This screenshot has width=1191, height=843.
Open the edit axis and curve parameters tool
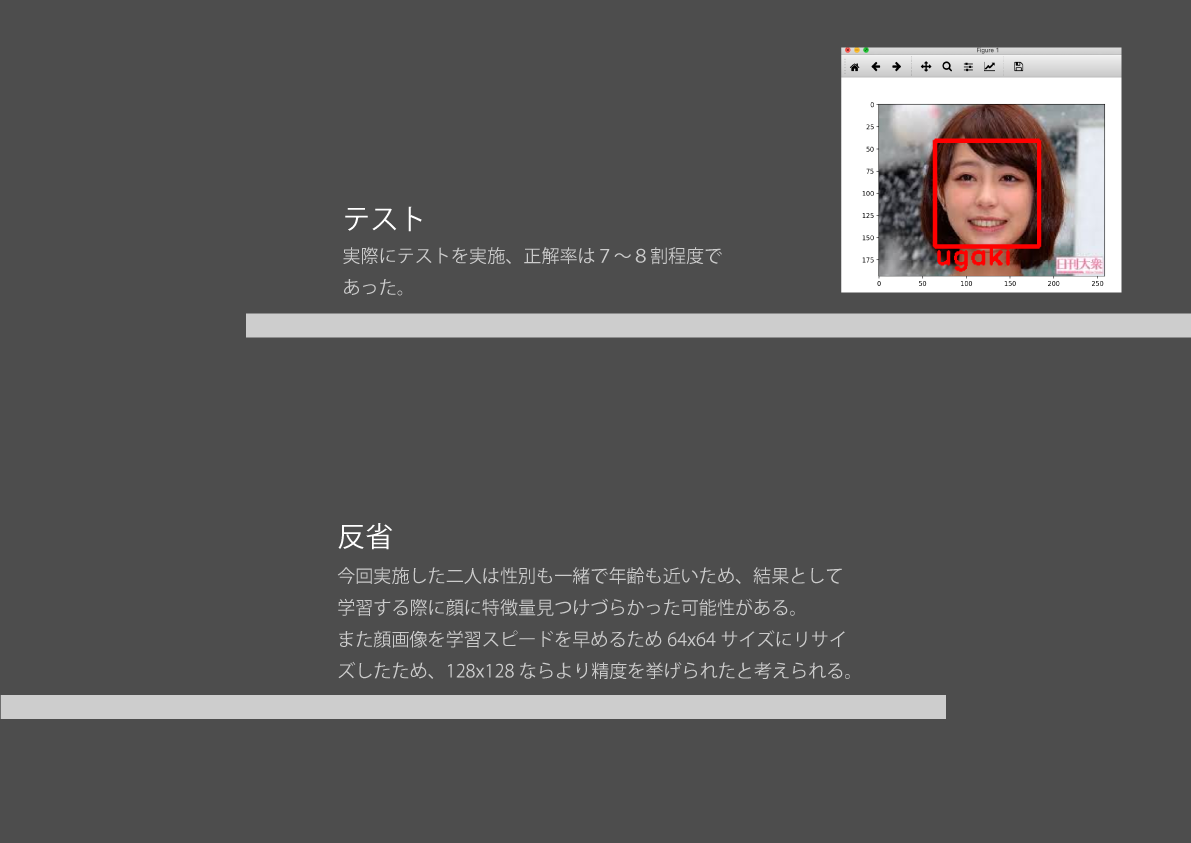point(989,67)
